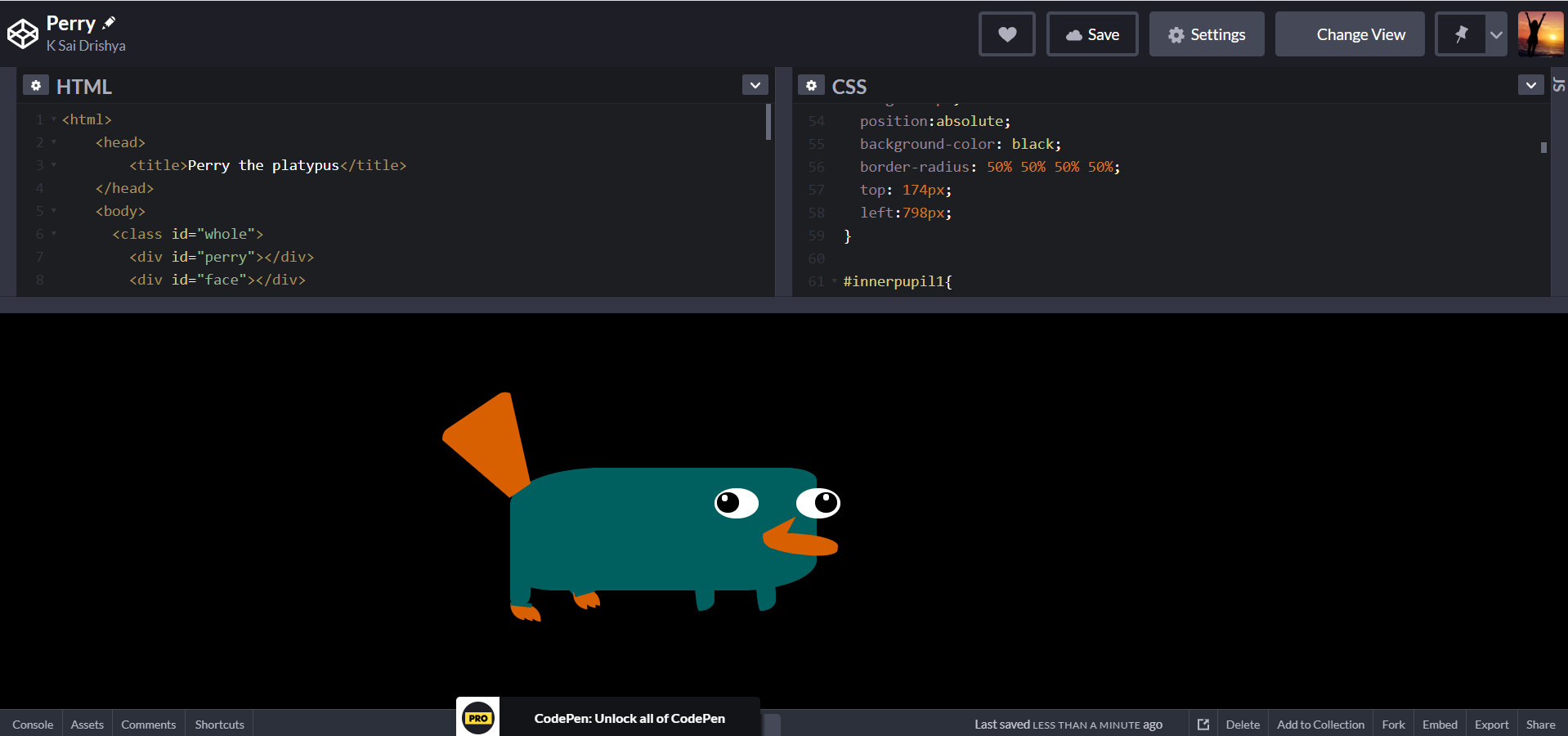Viewport: 1568px width, 736px height.
Task: Open the HTML editor dropdown chevron
Action: [x=754, y=84]
